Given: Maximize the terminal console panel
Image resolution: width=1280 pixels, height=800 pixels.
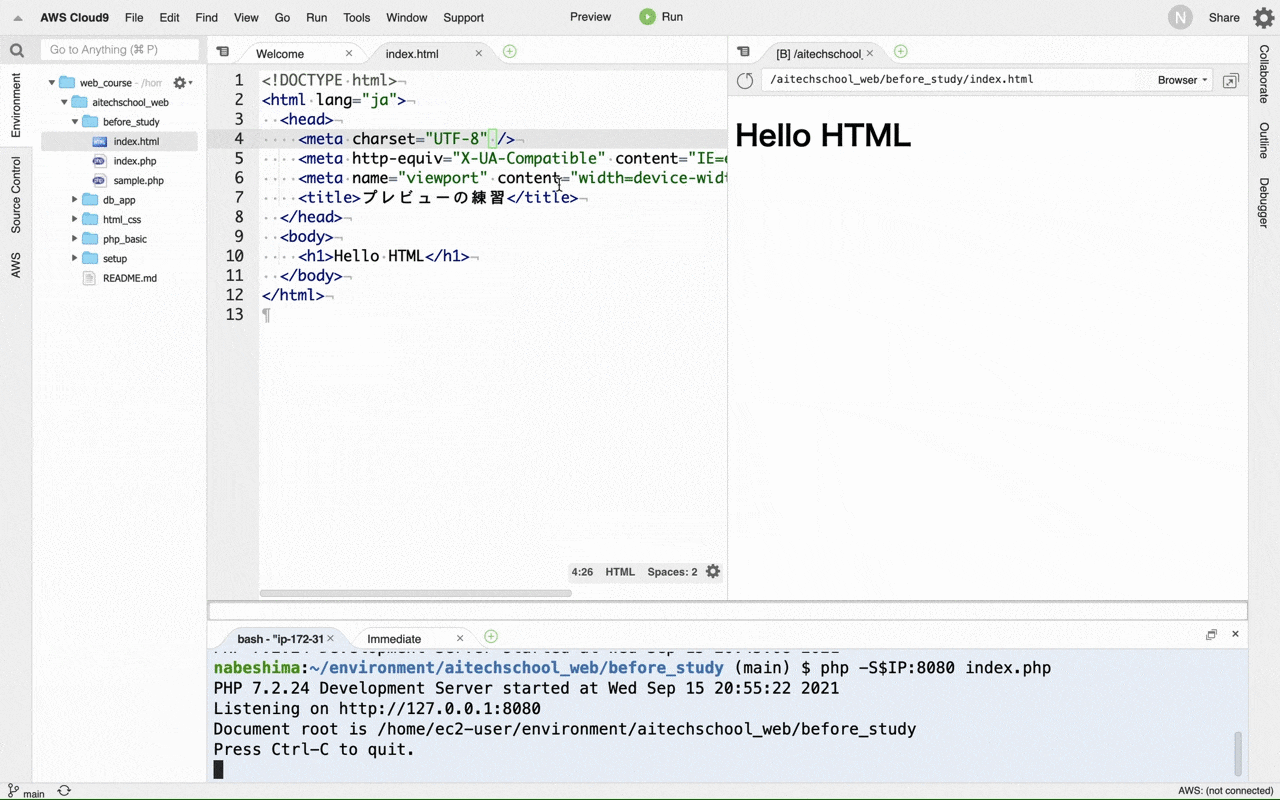Looking at the screenshot, I should (1211, 634).
